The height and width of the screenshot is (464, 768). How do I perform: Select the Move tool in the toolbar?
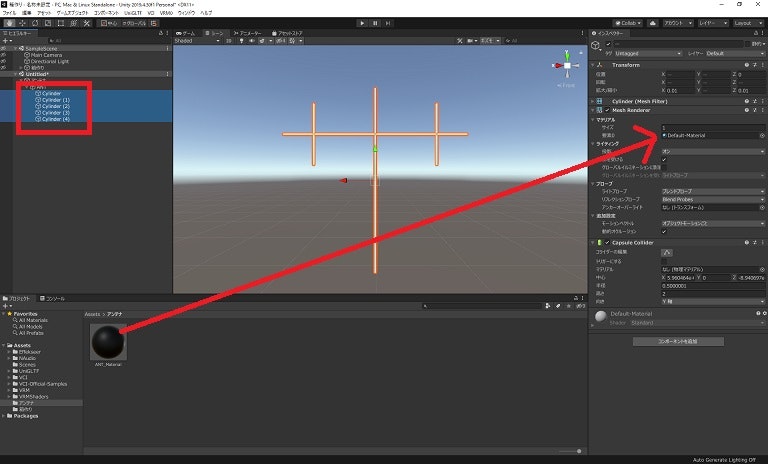[x=22, y=23]
